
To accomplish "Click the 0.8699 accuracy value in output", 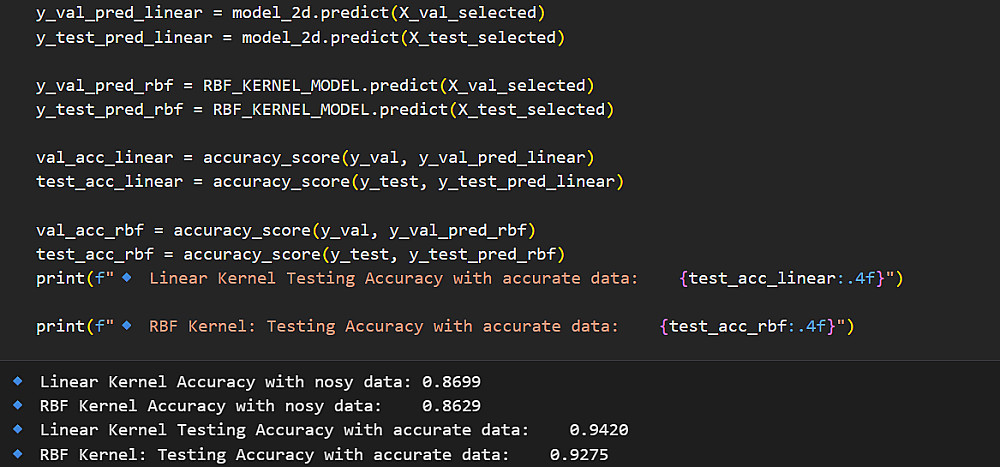I will point(457,382).
